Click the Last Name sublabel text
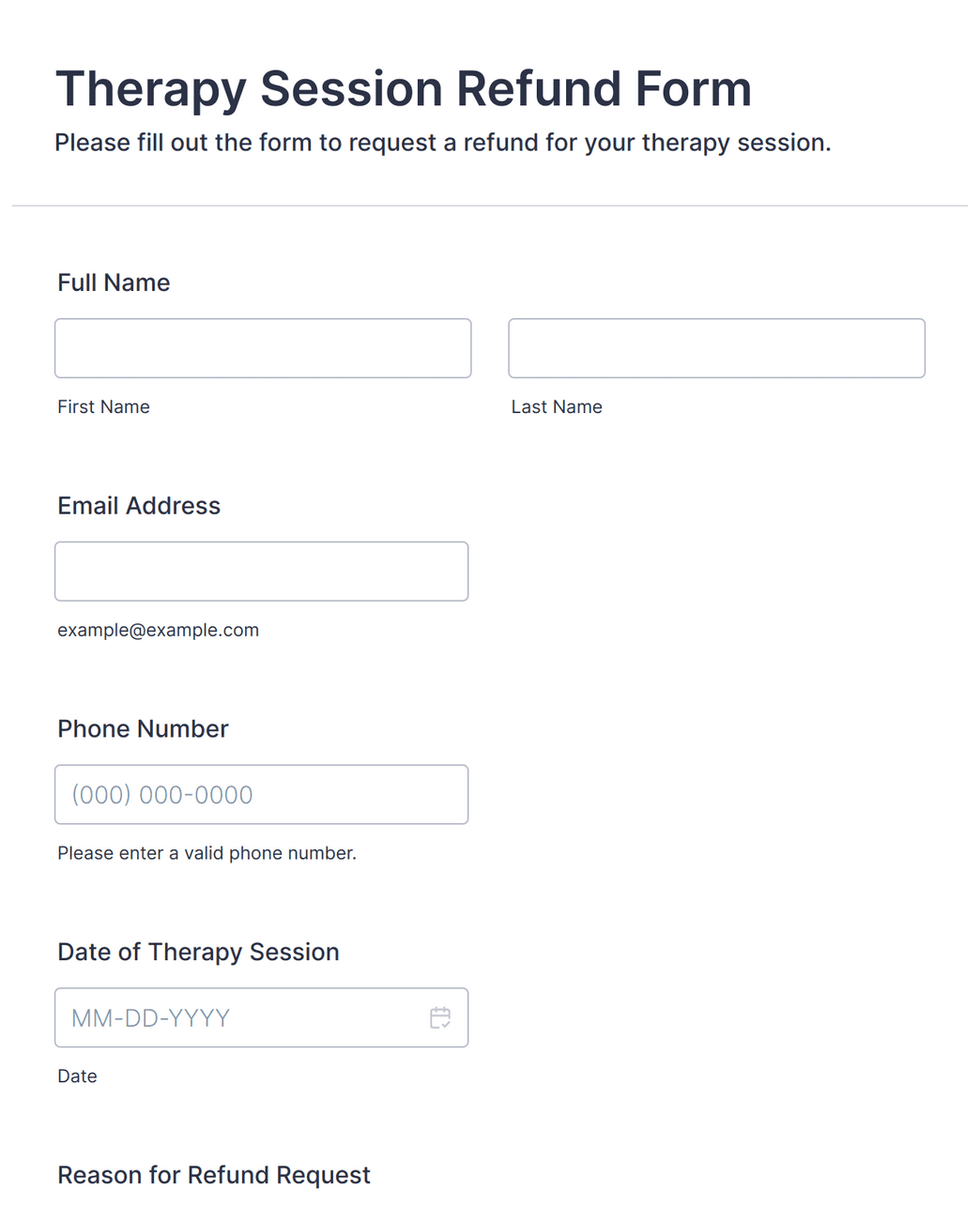This screenshot has height=1206, width=980. [557, 406]
